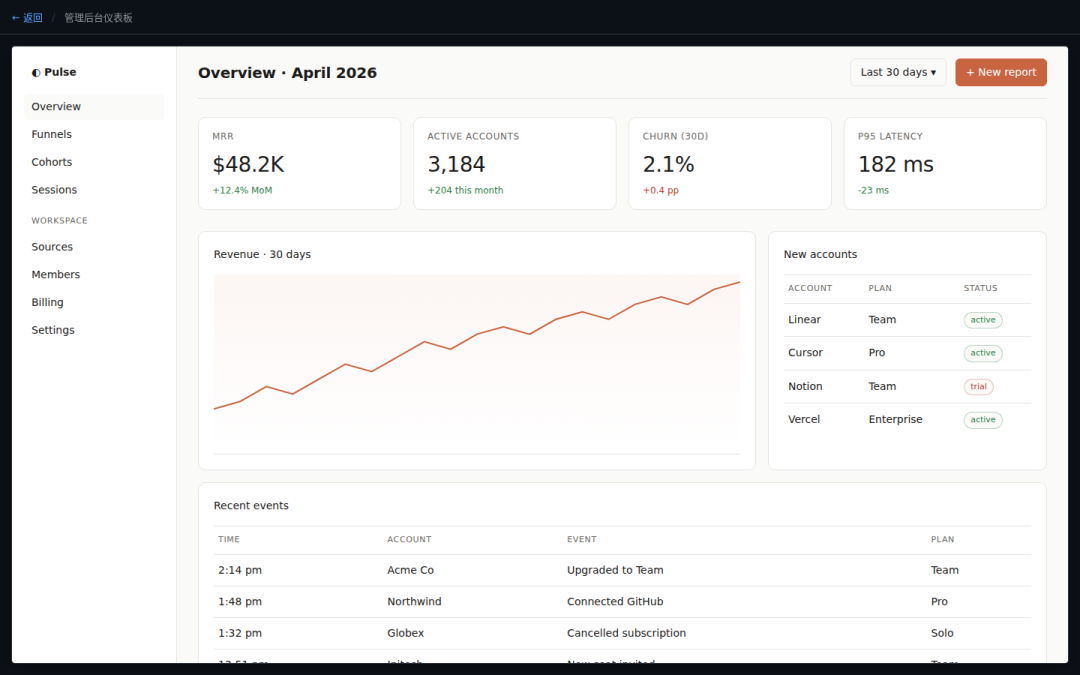Select the Notion account name
This screenshot has width=1080, height=675.
tap(805, 386)
